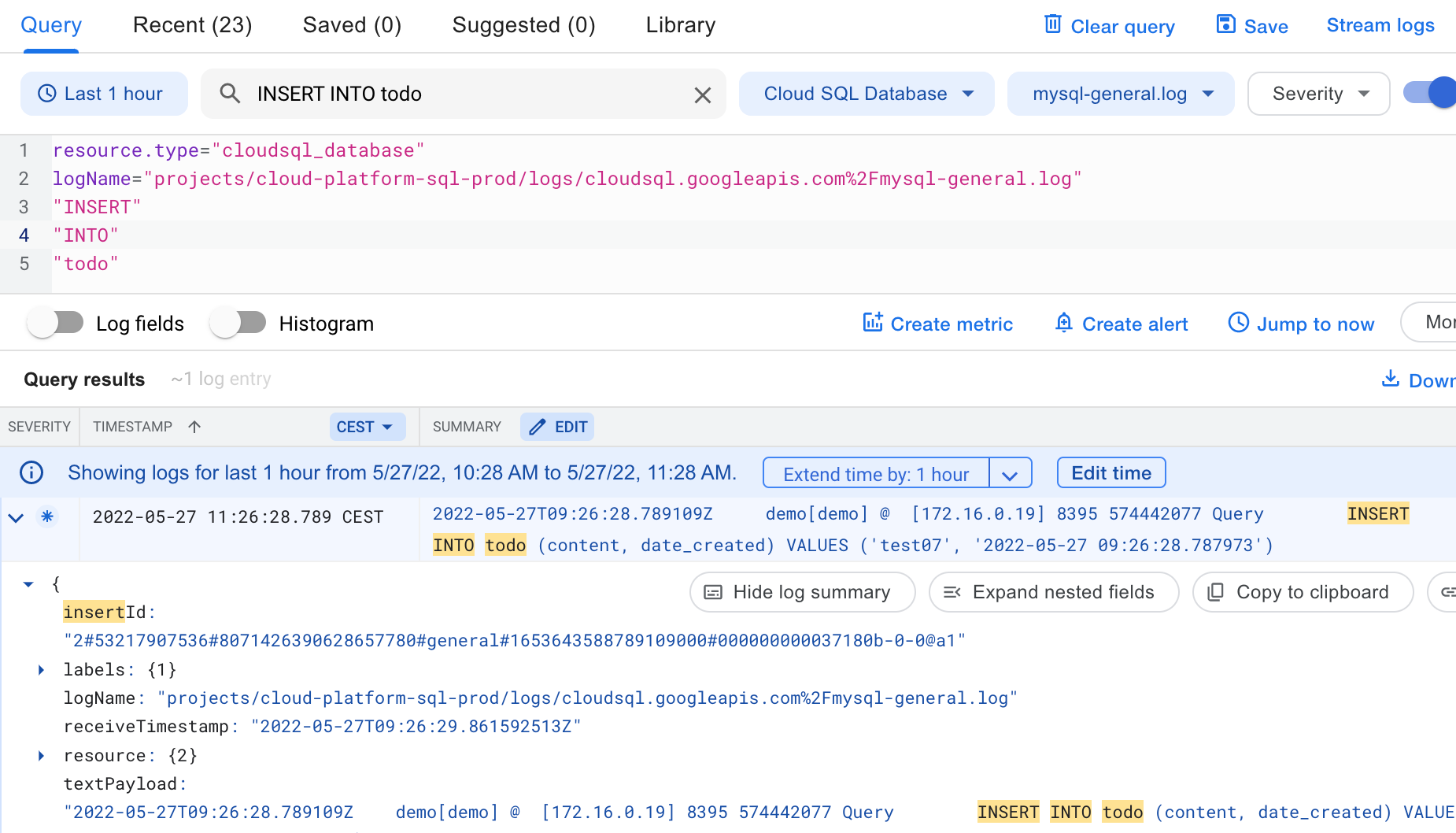The height and width of the screenshot is (833, 1456).
Task: Click in the INSERT INTO todo search field
Action: [464, 94]
